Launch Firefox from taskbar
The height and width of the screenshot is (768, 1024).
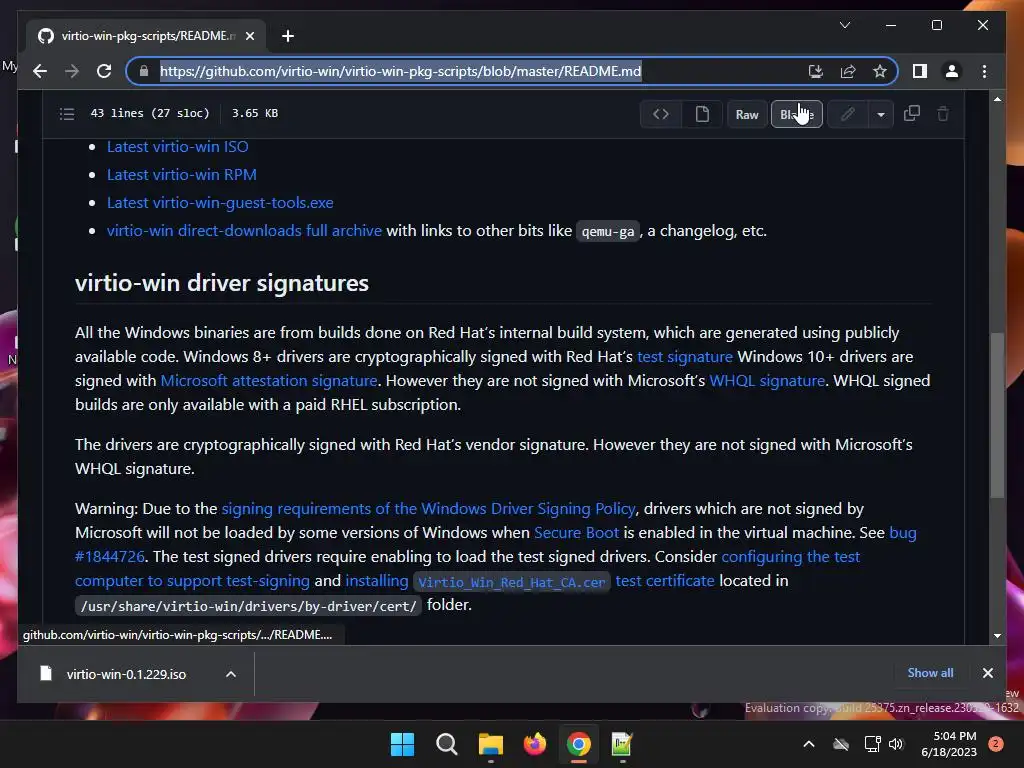tap(535, 744)
